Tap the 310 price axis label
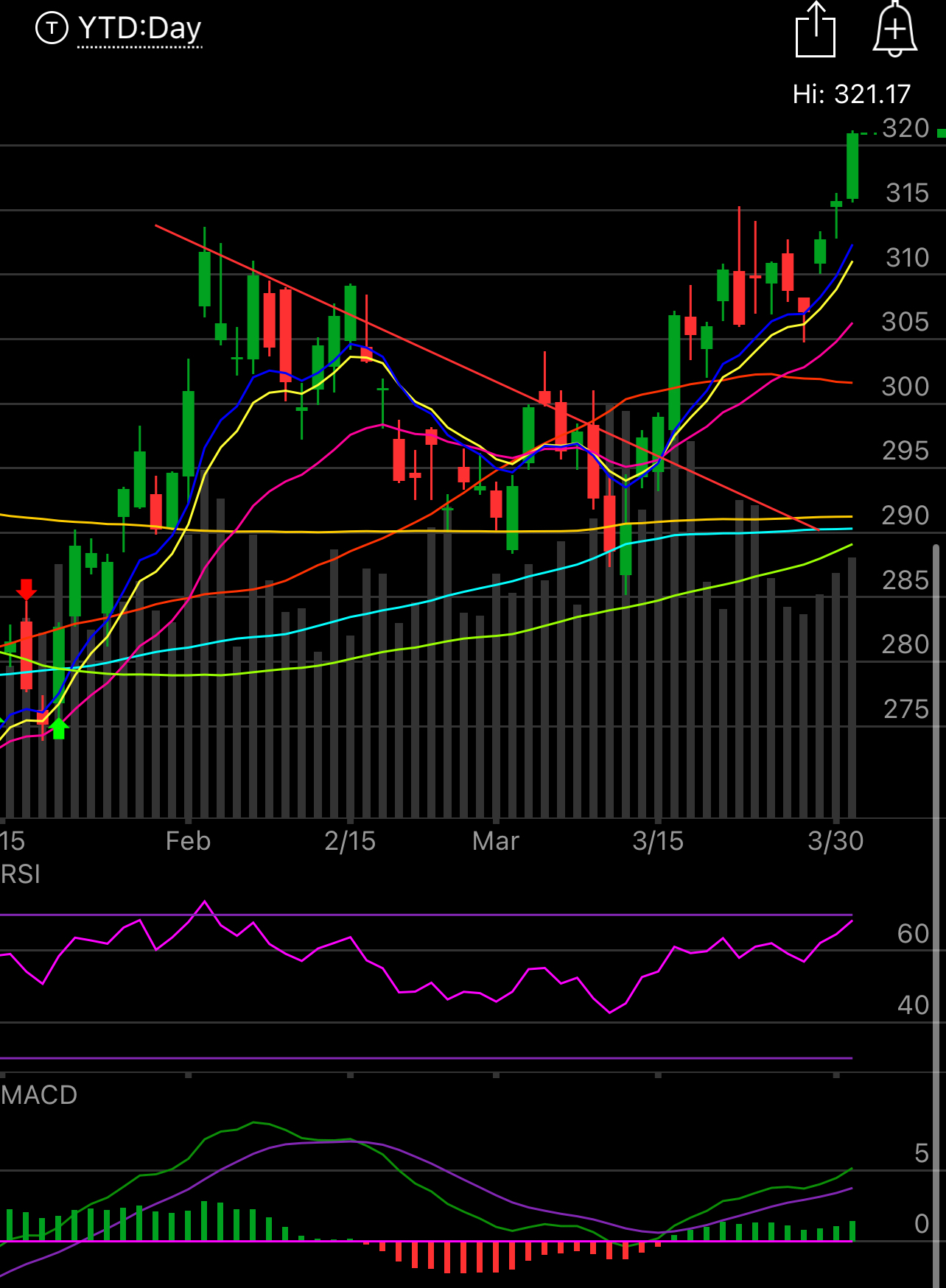The image size is (946, 1288). 907,258
